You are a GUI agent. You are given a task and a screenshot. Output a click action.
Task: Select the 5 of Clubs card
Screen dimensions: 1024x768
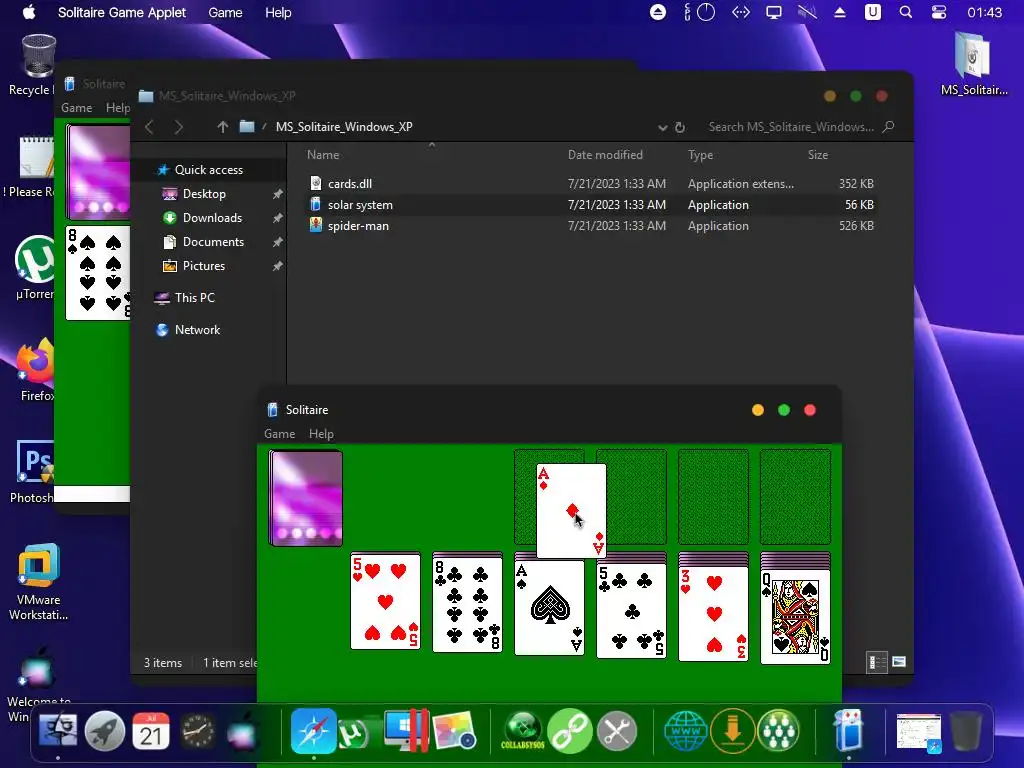point(632,610)
